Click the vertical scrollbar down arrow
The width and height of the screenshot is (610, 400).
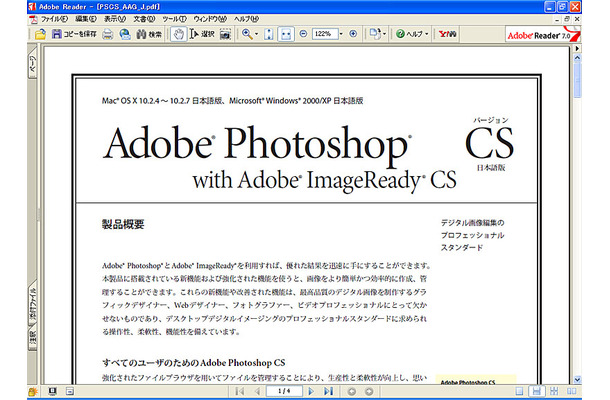577,379
